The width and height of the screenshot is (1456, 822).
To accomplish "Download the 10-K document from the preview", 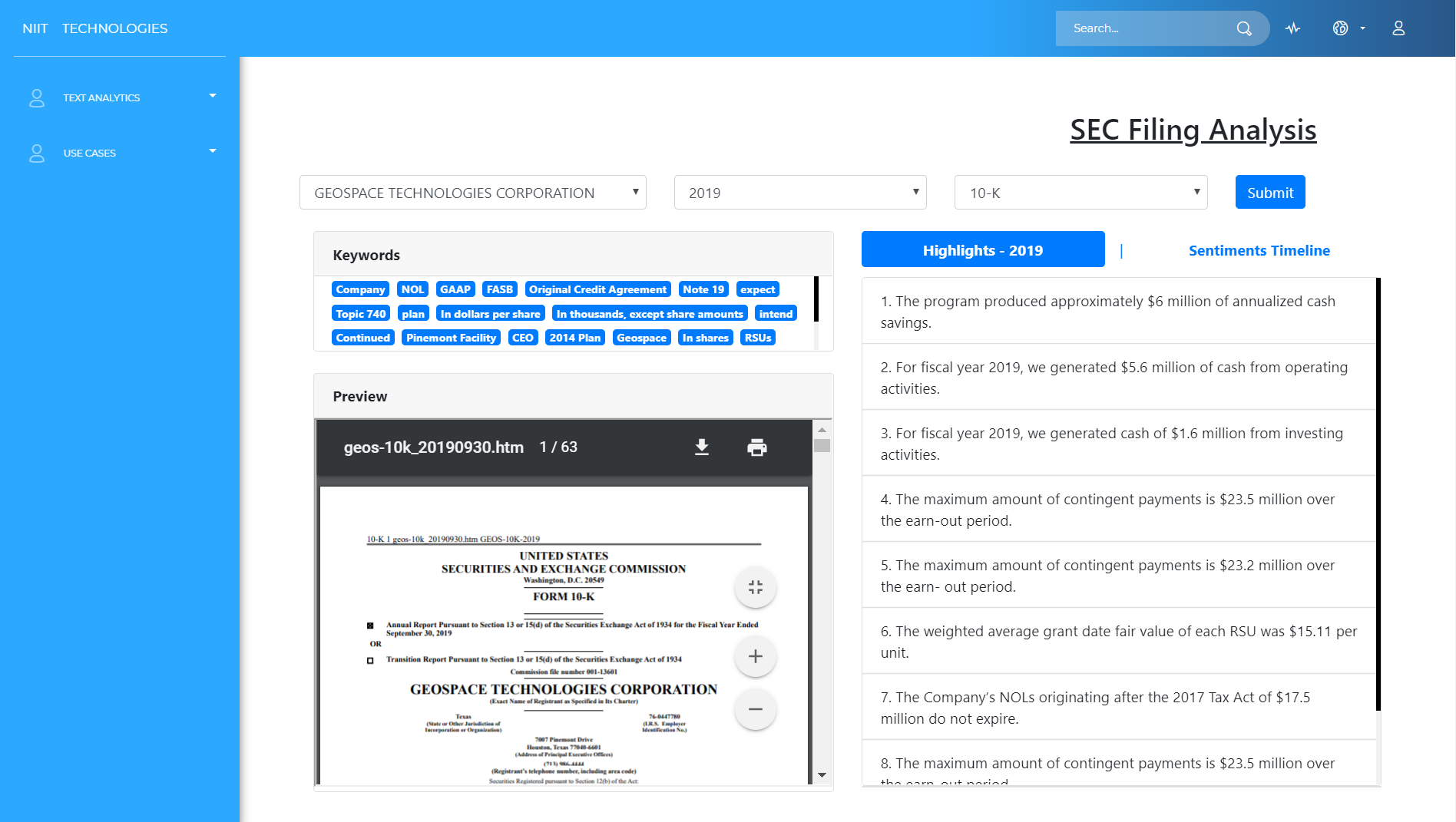I will [701, 447].
